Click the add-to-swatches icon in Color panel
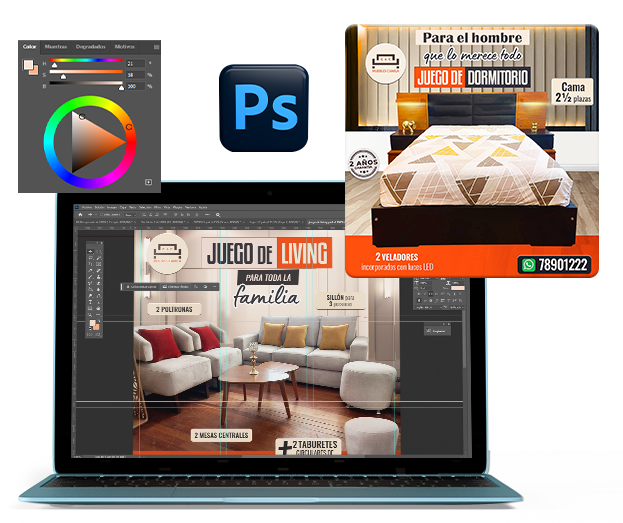Viewport: 623px width, 523px height. click(149, 182)
